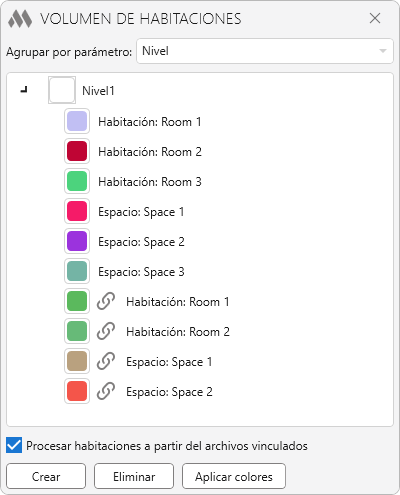Click the dropdown arrow next to Nivel
This screenshot has width=400, height=495.
383,51
